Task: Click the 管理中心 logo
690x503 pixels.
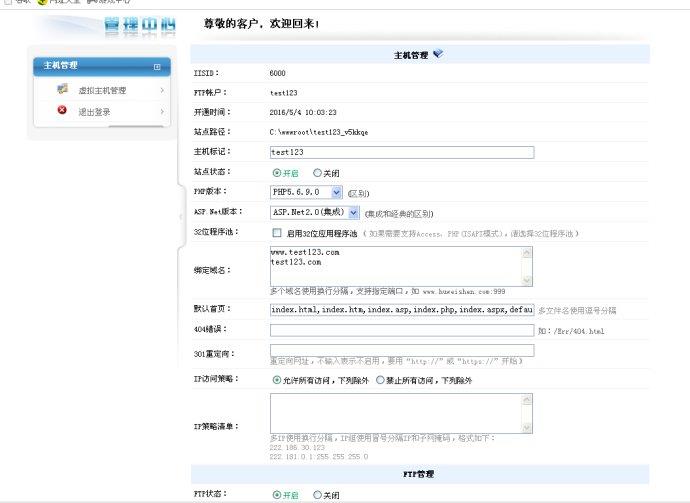Action: [140, 25]
